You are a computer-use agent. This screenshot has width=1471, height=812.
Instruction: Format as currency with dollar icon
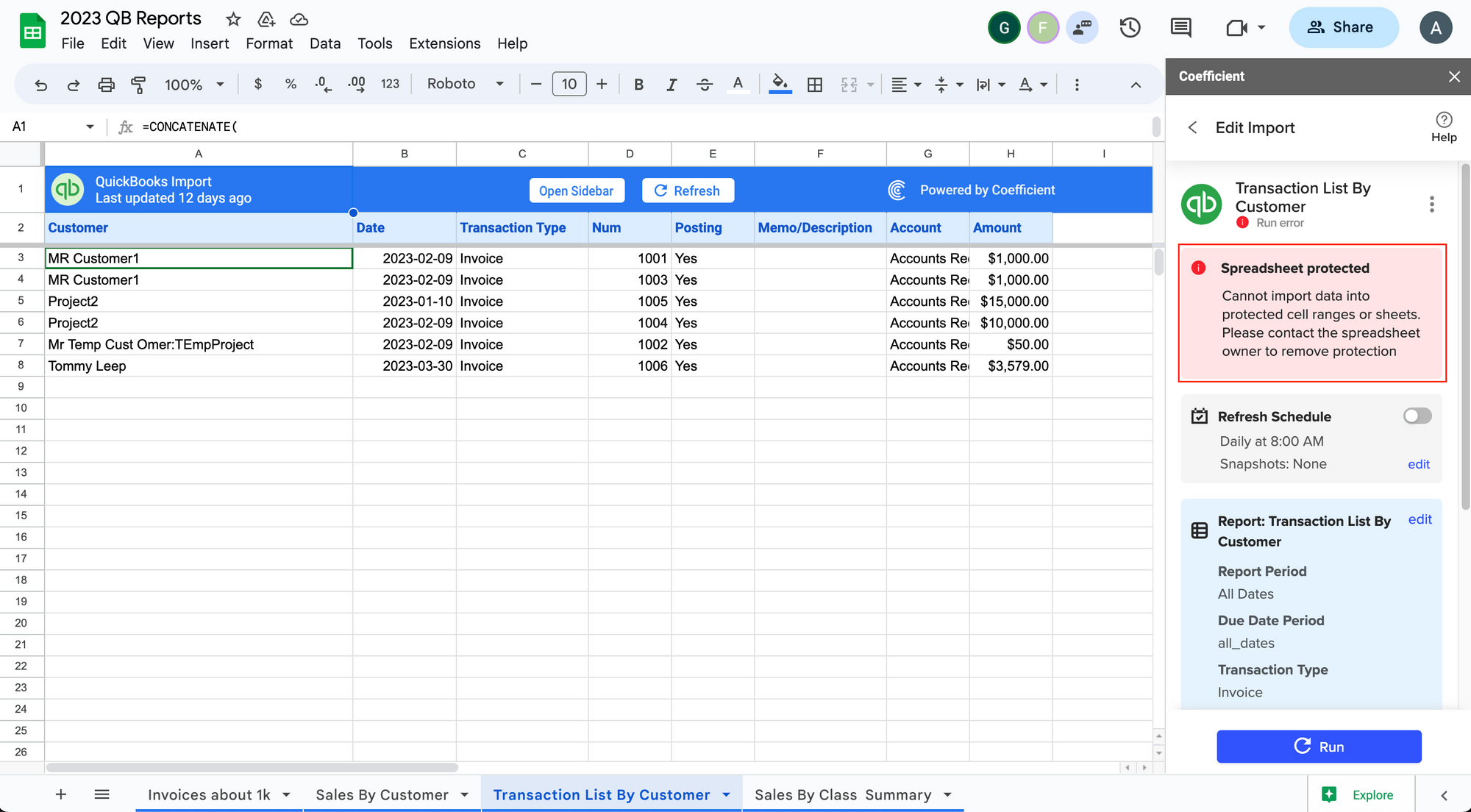point(257,84)
